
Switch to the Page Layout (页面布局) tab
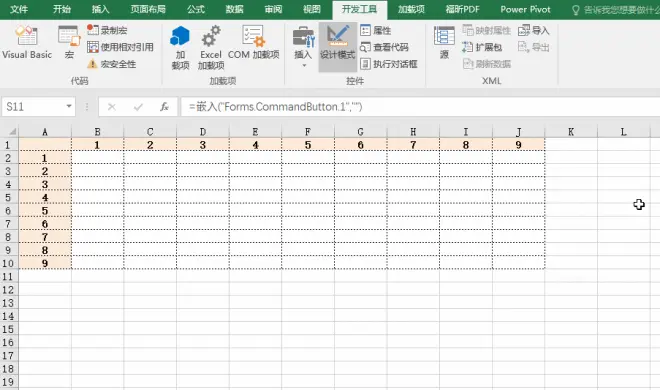click(148, 9)
